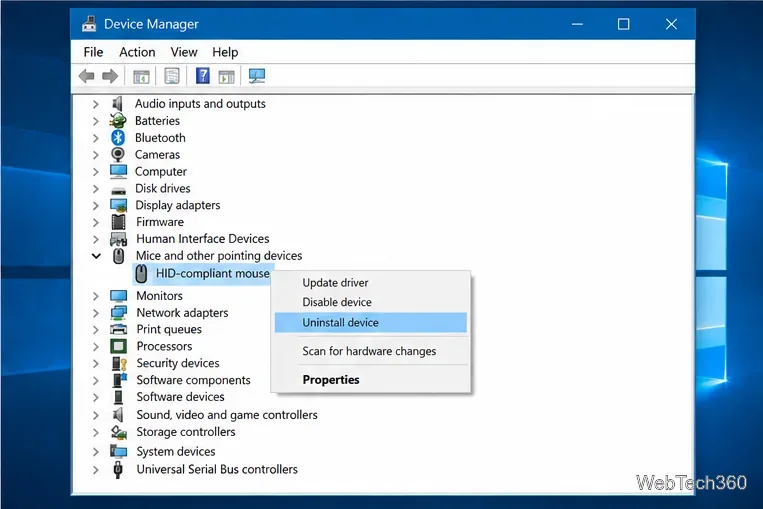Open Properties from the context menu
The image size is (763, 509).
pos(331,380)
